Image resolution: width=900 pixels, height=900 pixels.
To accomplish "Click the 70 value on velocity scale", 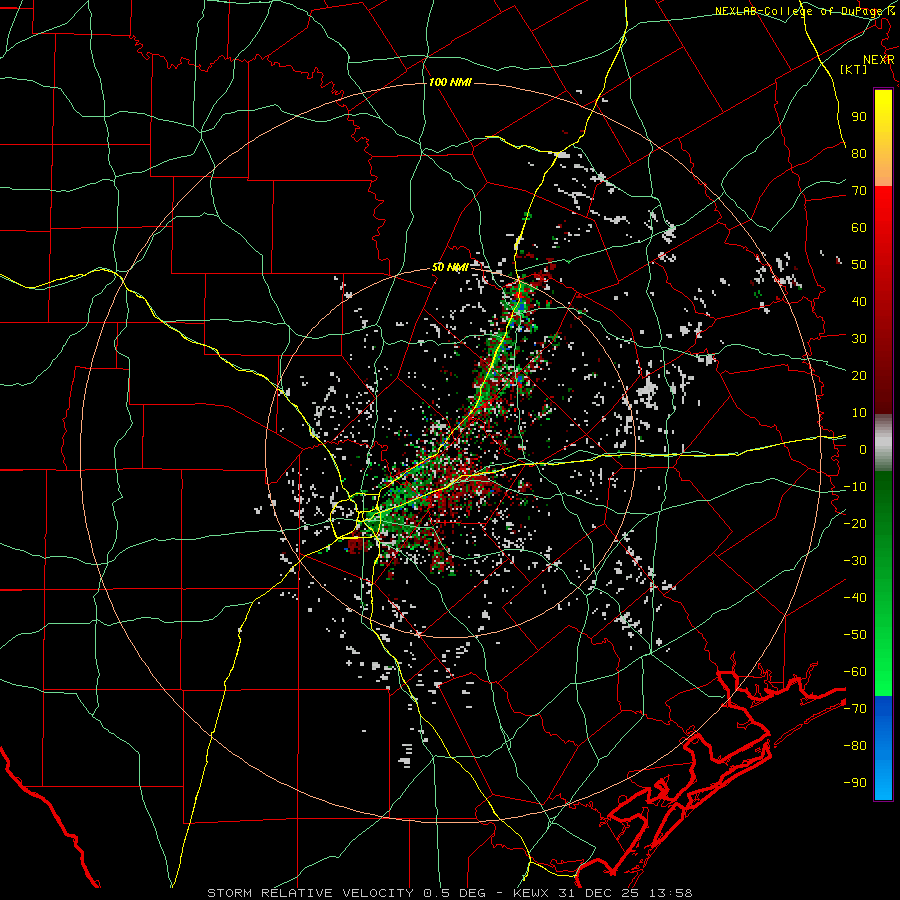I will pyautogui.click(x=859, y=191).
